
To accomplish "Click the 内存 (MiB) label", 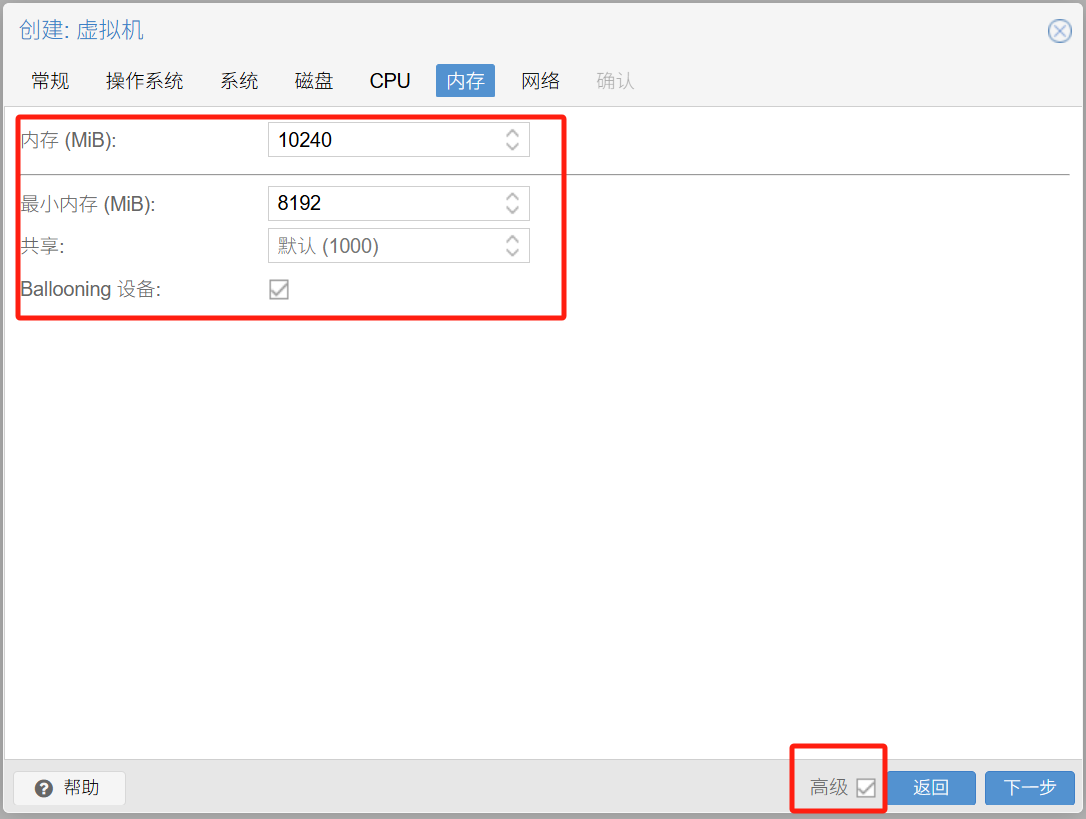I will [x=69, y=141].
